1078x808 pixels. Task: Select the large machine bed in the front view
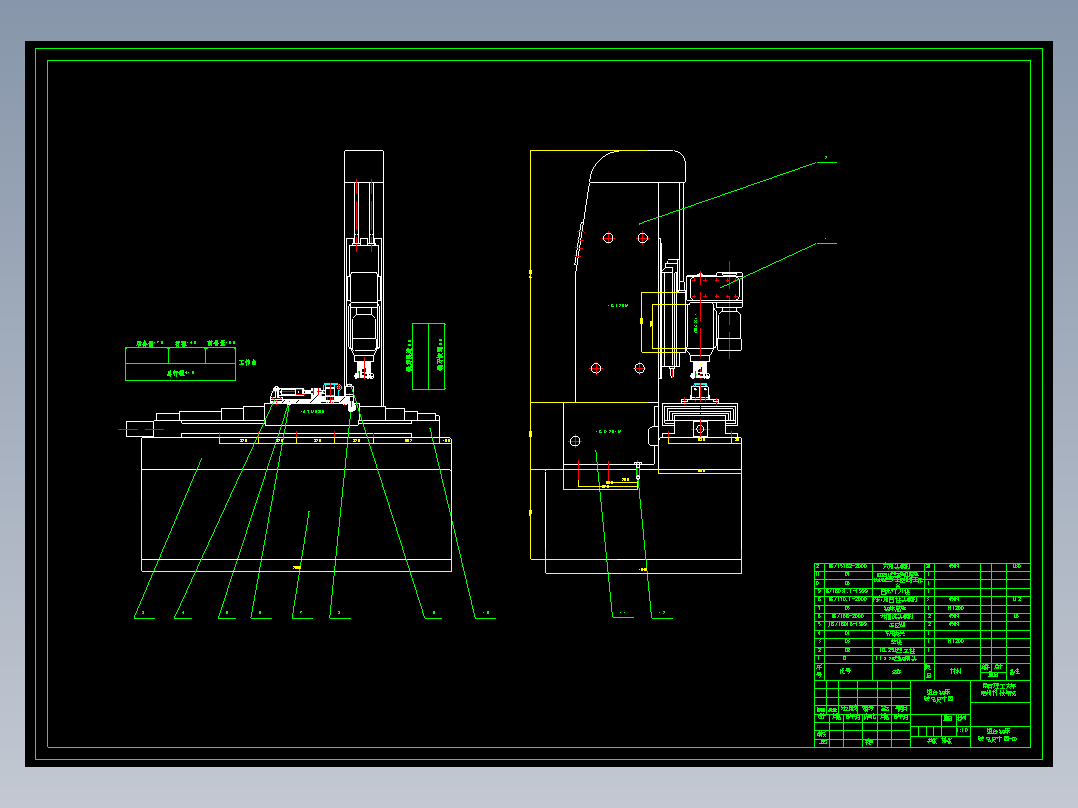click(x=296, y=504)
